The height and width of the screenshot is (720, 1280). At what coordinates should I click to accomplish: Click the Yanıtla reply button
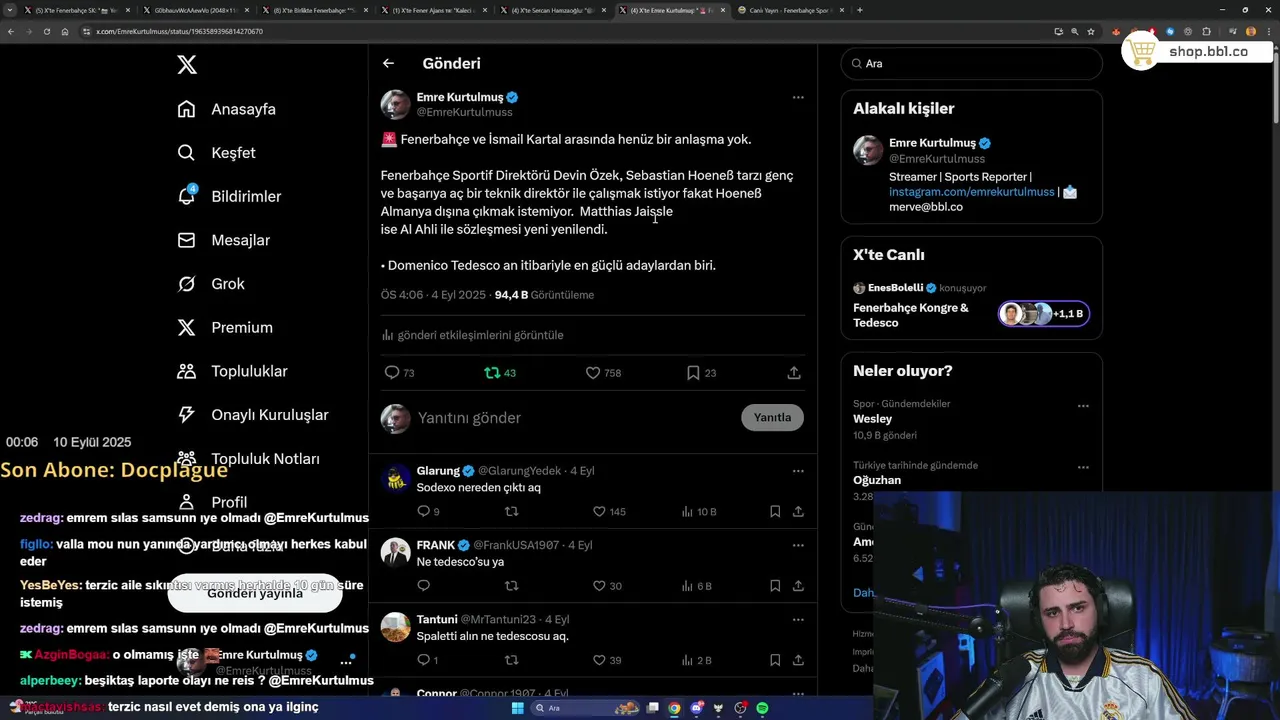point(772,417)
